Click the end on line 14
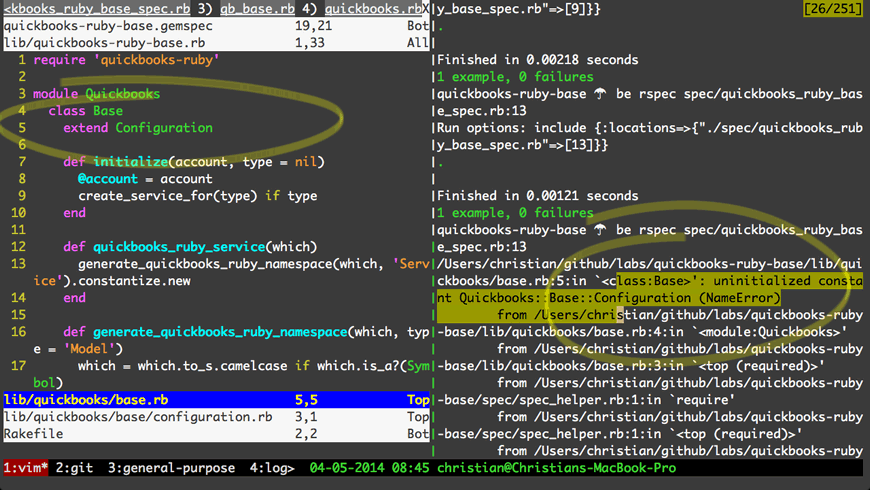870x490 pixels. [x=74, y=297]
